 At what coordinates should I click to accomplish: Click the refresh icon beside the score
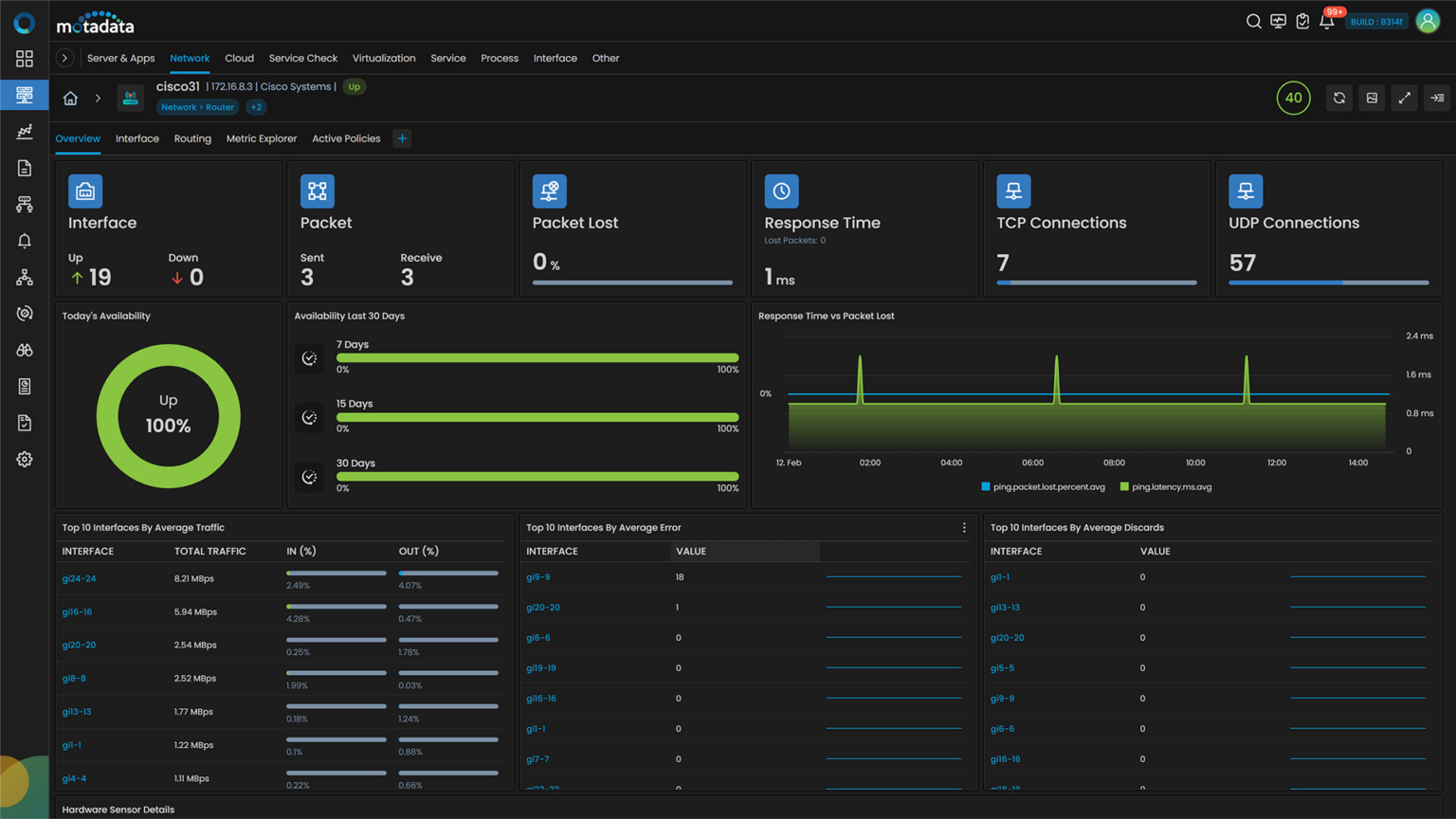click(1339, 98)
